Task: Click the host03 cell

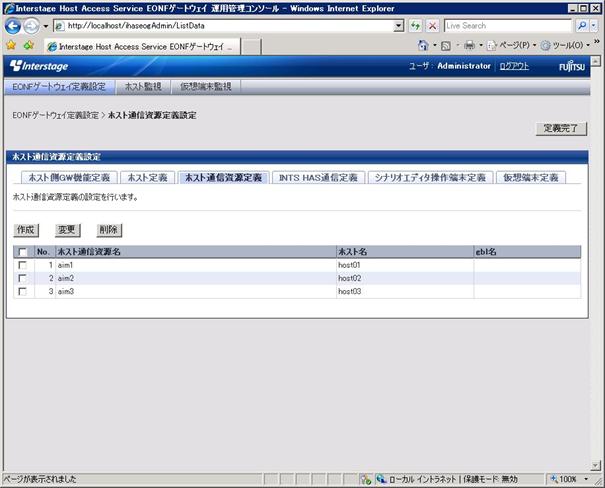Action: (405, 292)
